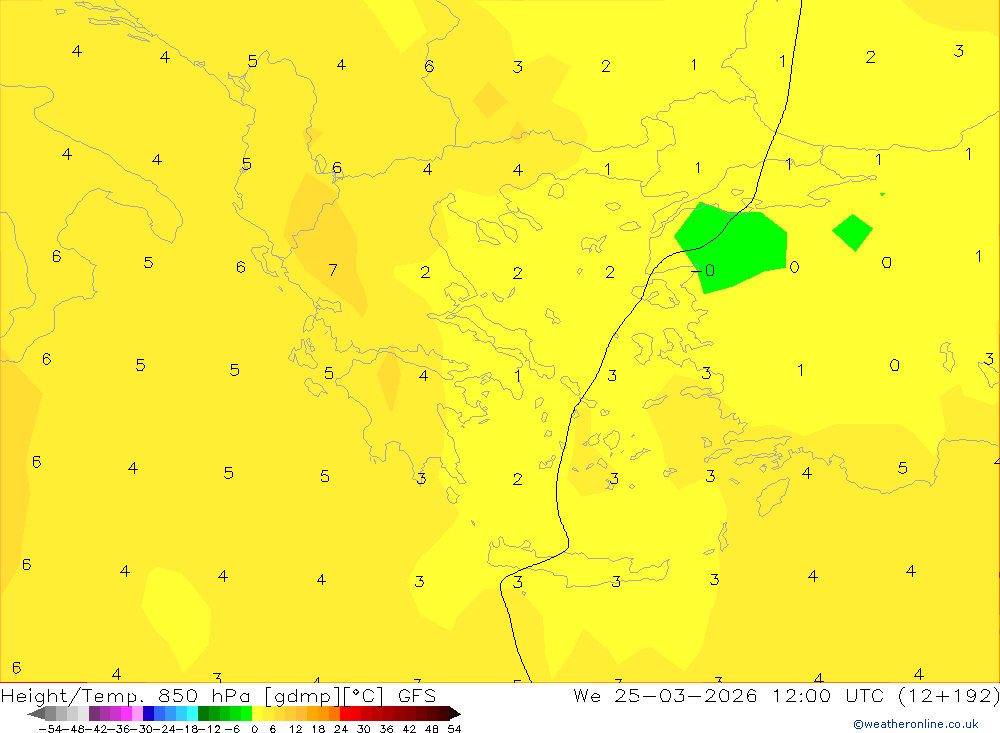The width and height of the screenshot is (1000, 733).
Task: Click the small green diamond-shaped cold area
Action: [x=853, y=232]
